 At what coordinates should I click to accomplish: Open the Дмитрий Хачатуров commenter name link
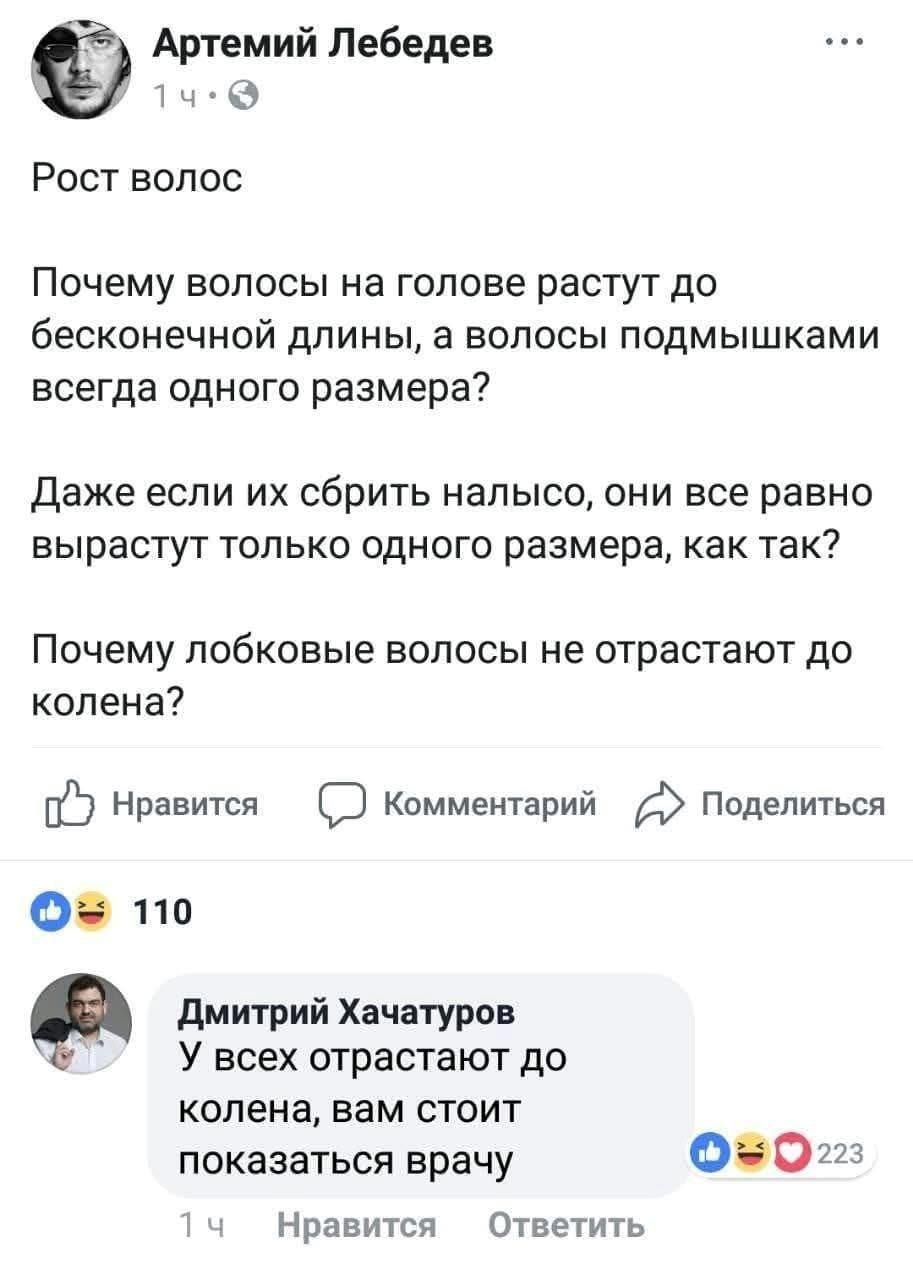point(347,1013)
